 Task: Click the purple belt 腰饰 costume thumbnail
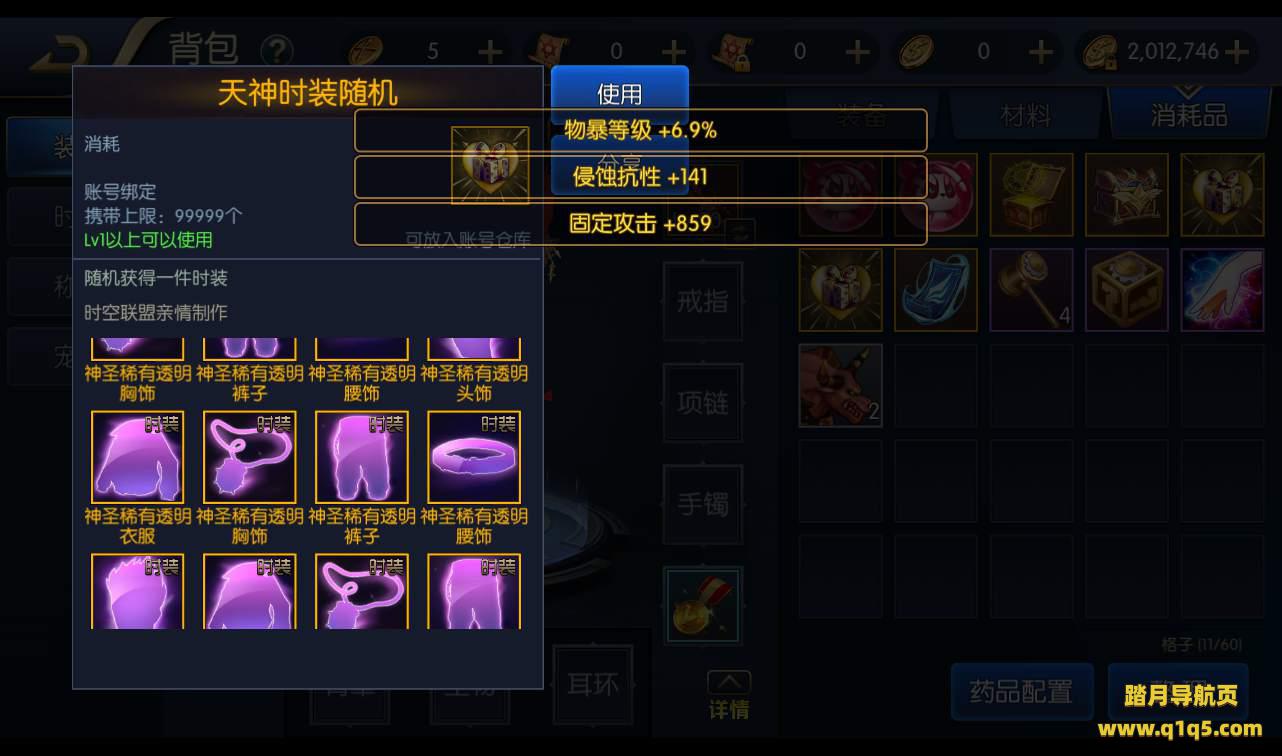[474, 457]
